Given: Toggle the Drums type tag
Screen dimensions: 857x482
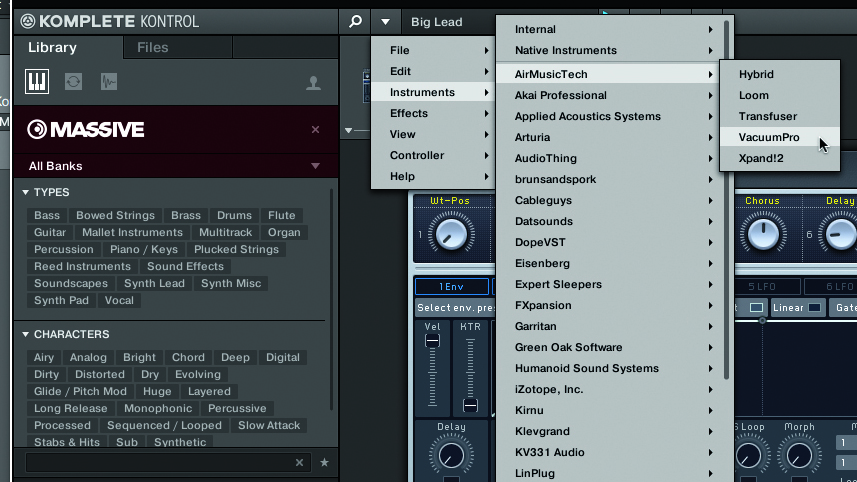Looking at the screenshot, I should (x=234, y=215).
